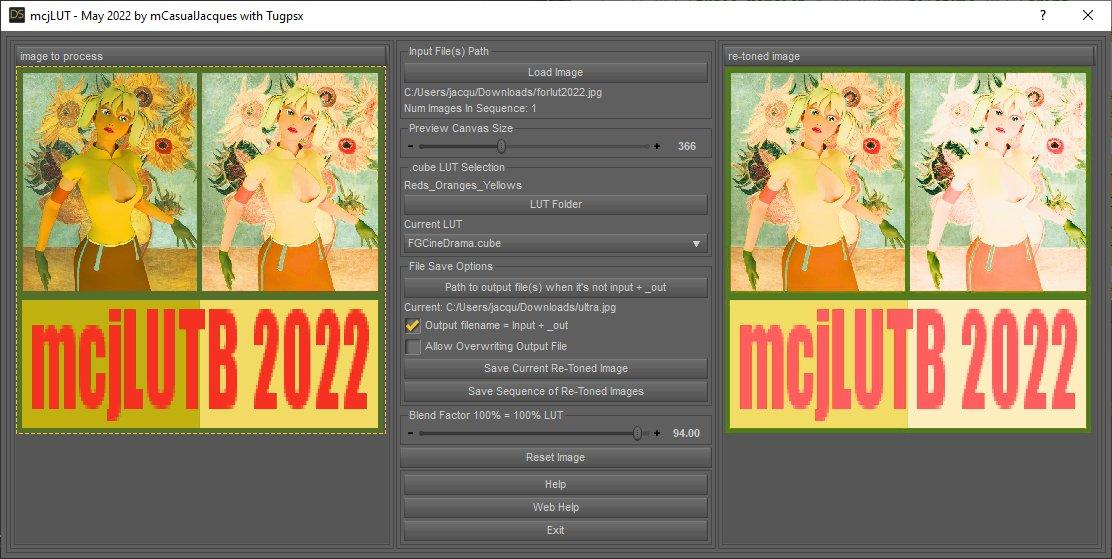Screen dimensions: 1112x559
Task: Click the DS application icon in title bar
Action: point(17,15)
